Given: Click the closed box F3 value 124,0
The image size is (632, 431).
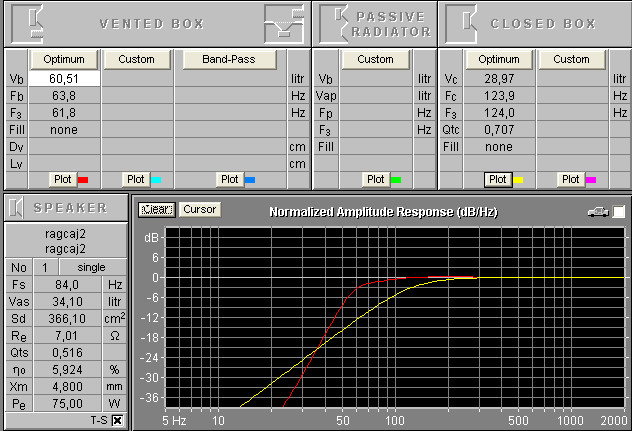Looking at the screenshot, I should [499, 113].
